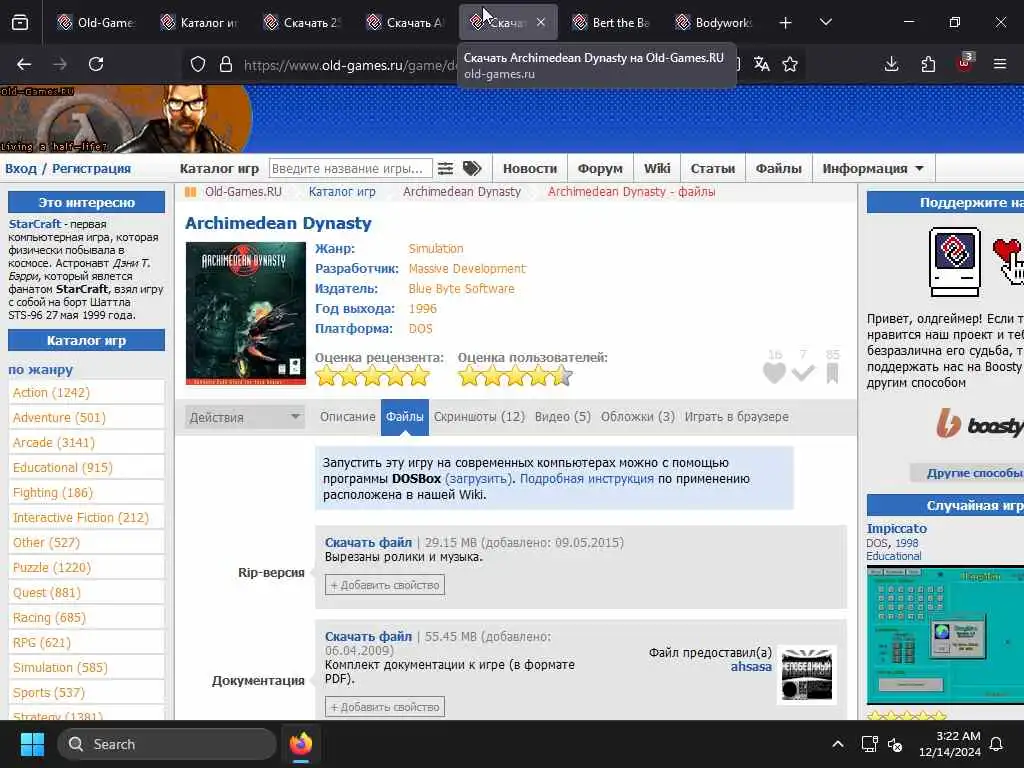Expand the Действия dropdown
1024x768 pixels.
[x=245, y=417]
